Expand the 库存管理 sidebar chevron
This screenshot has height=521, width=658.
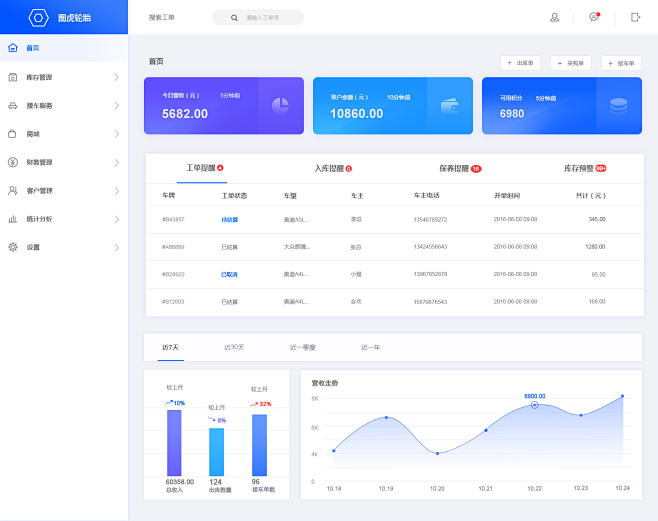click(x=117, y=77)
